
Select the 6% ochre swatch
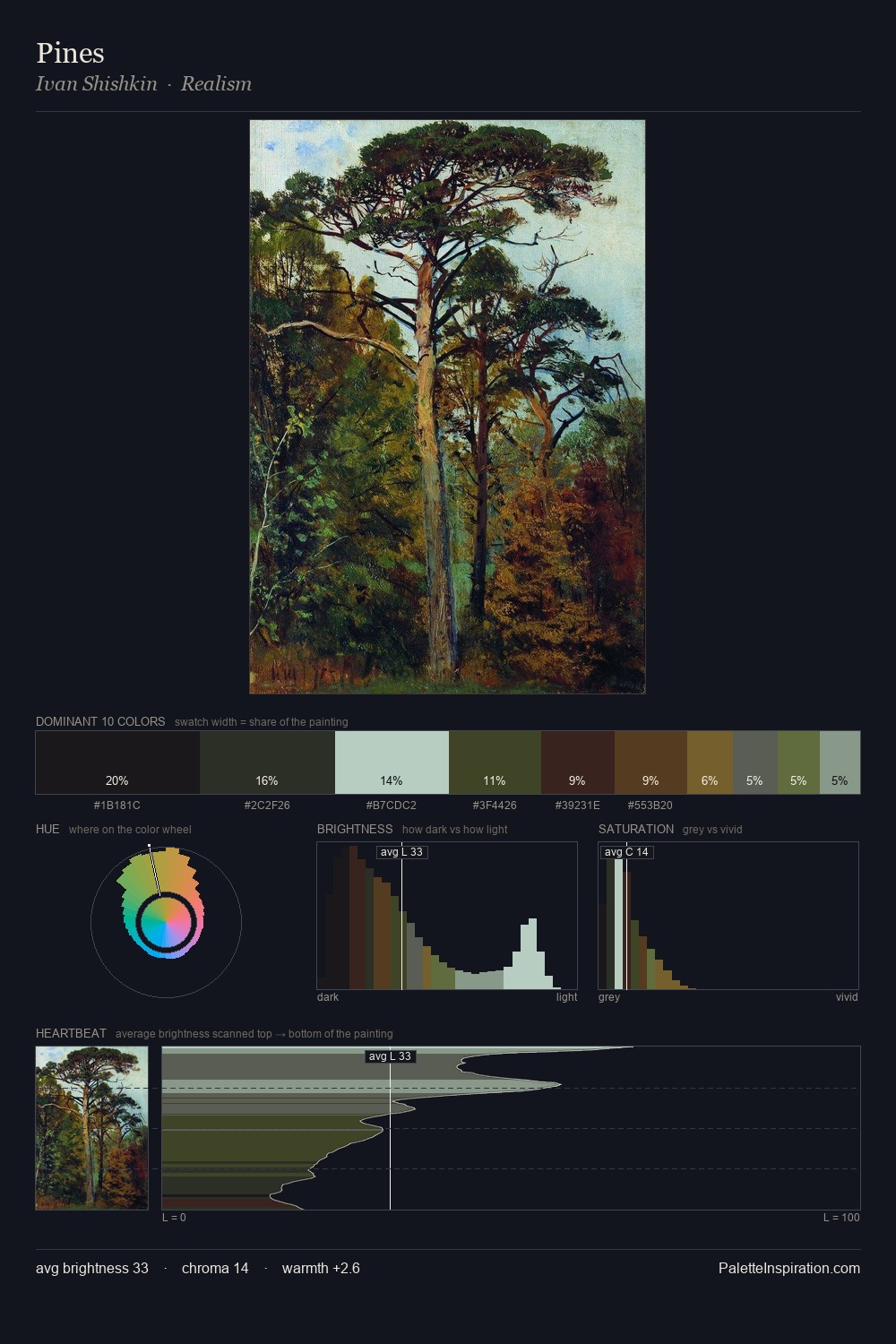point(710,762)
